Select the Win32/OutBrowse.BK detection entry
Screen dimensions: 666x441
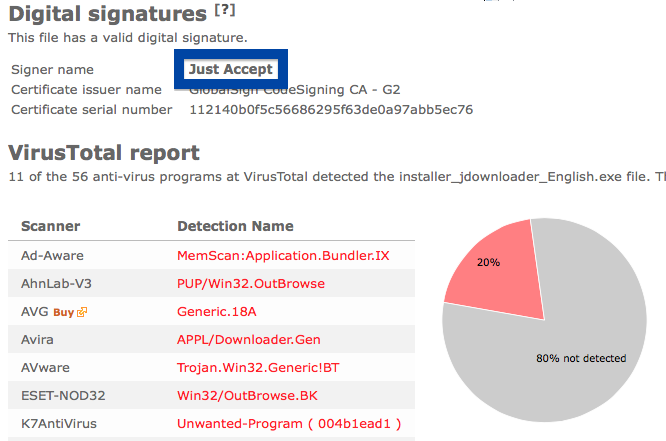coord(247,396)
